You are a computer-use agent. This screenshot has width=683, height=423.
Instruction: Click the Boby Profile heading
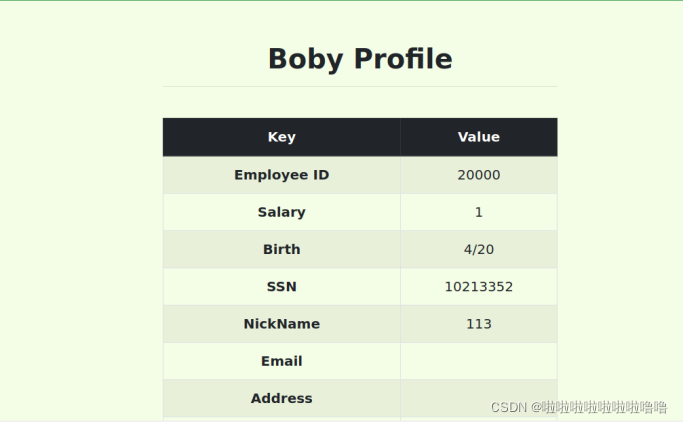click(360, 59)
